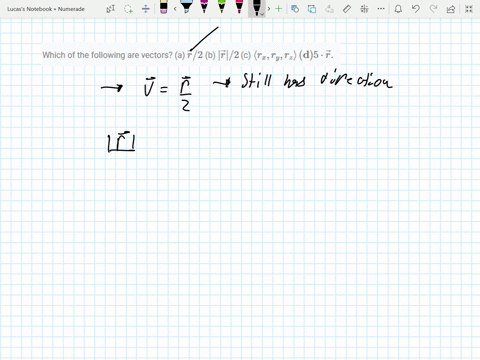Screen dimensions: 480x360
Task: Show previous pens with left chevron
Action: coord(175,9)
